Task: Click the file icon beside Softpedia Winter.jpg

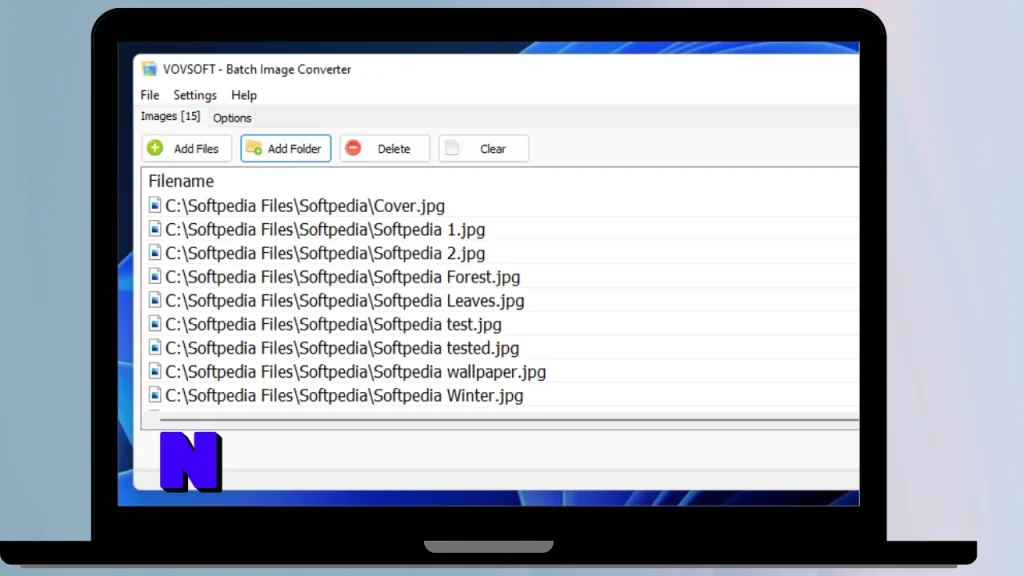Action: (155, 394)
